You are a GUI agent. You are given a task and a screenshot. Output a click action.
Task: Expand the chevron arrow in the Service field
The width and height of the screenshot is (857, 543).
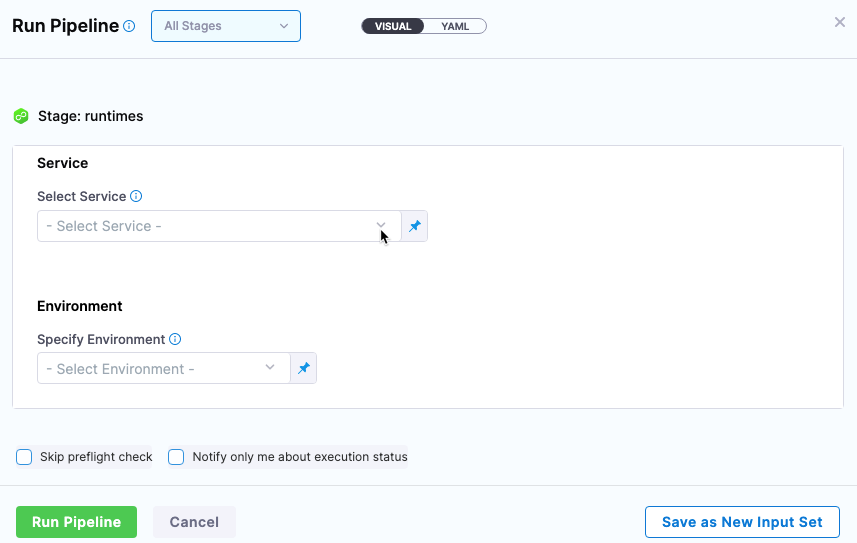click(x=381, y=226)
